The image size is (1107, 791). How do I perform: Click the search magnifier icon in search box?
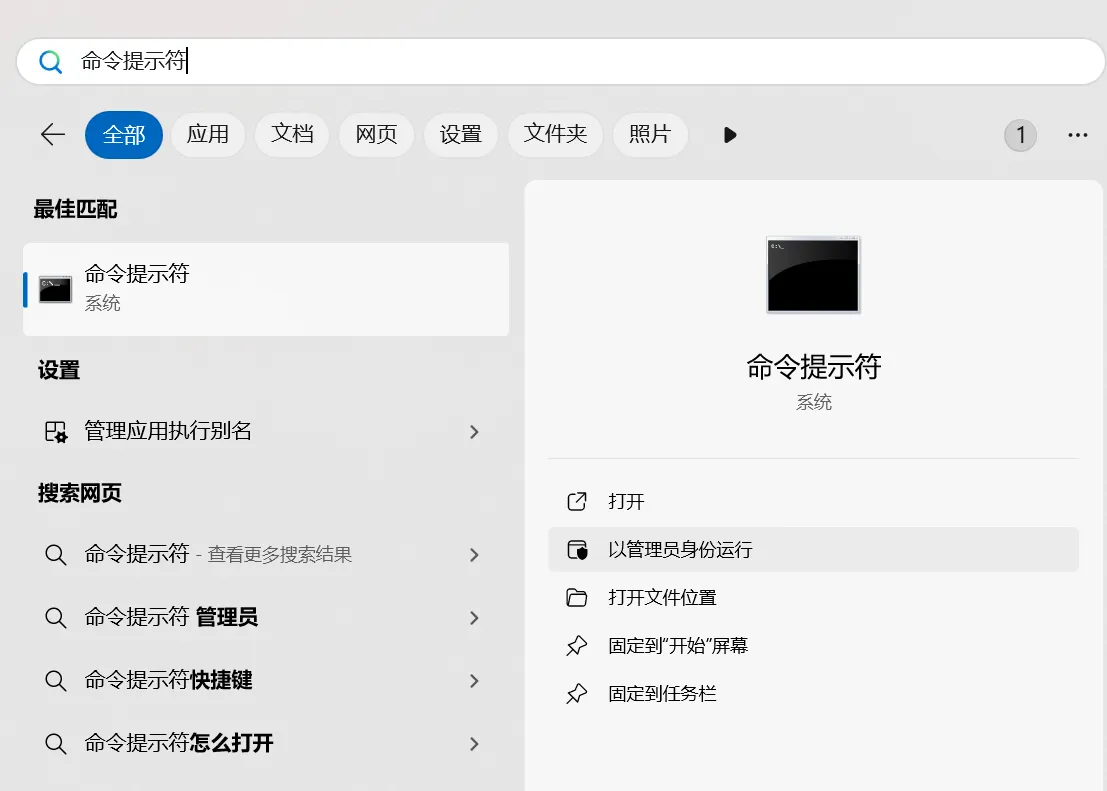50,62
